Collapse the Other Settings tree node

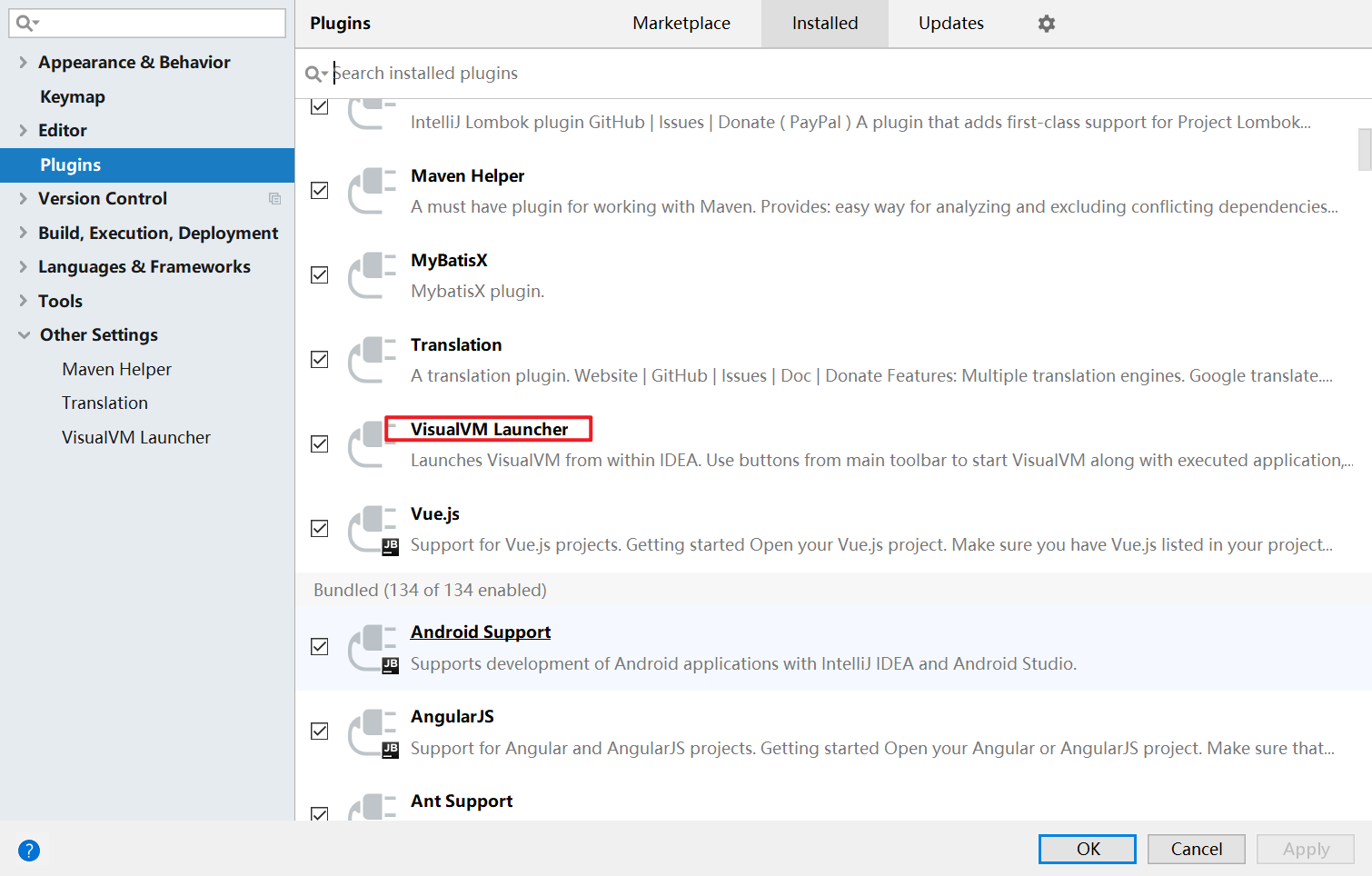click(24, 334)
